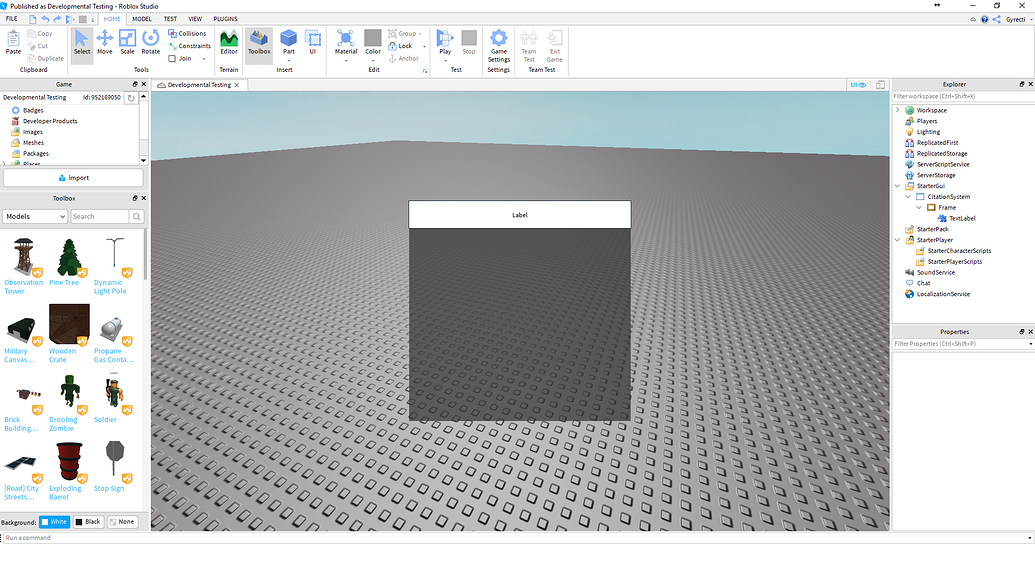Click the Toolbox search magnifier icon

coord(136,216)
